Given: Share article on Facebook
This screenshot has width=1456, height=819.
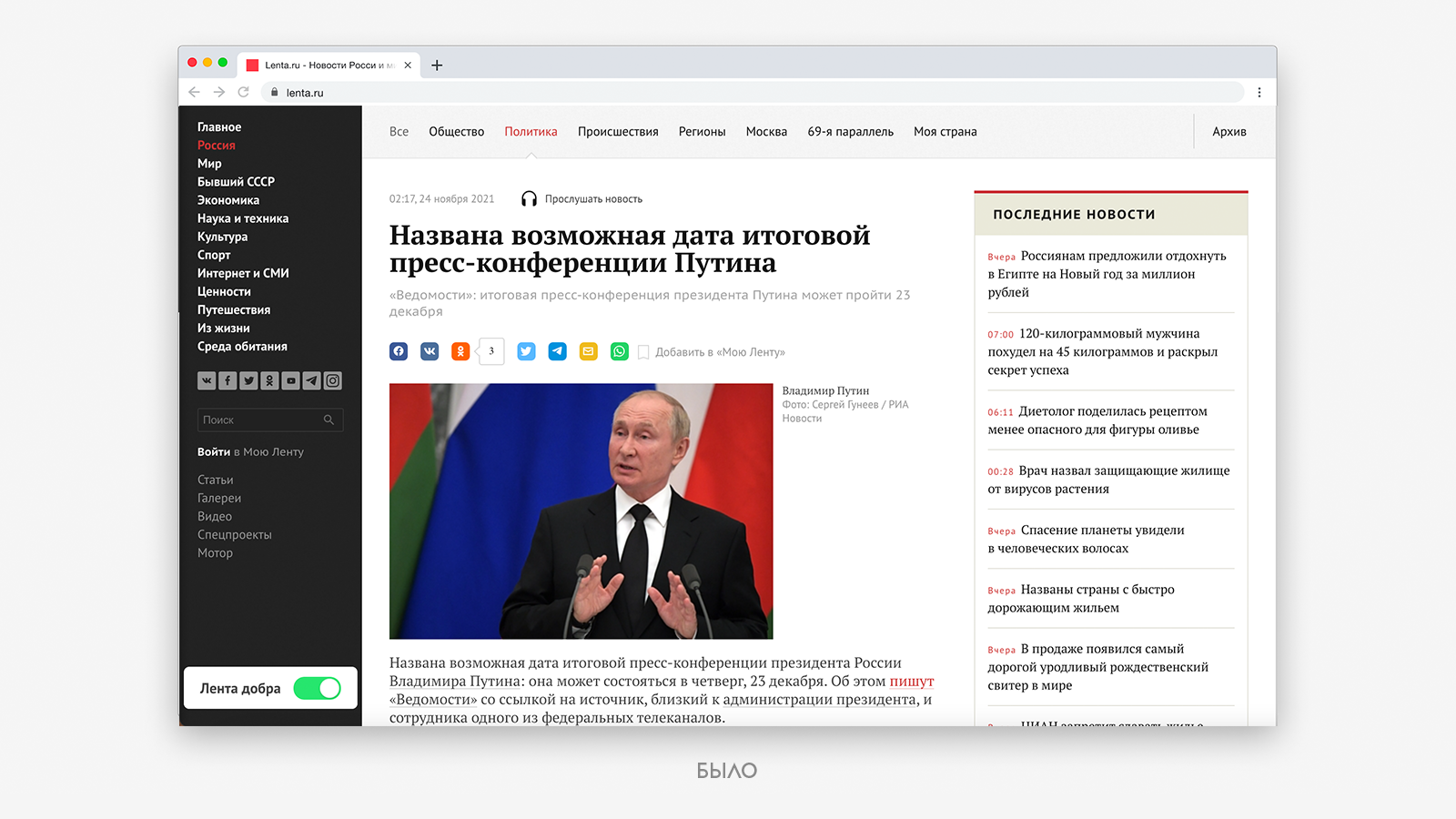Looking at the screenshot, I should pos(399,351).
